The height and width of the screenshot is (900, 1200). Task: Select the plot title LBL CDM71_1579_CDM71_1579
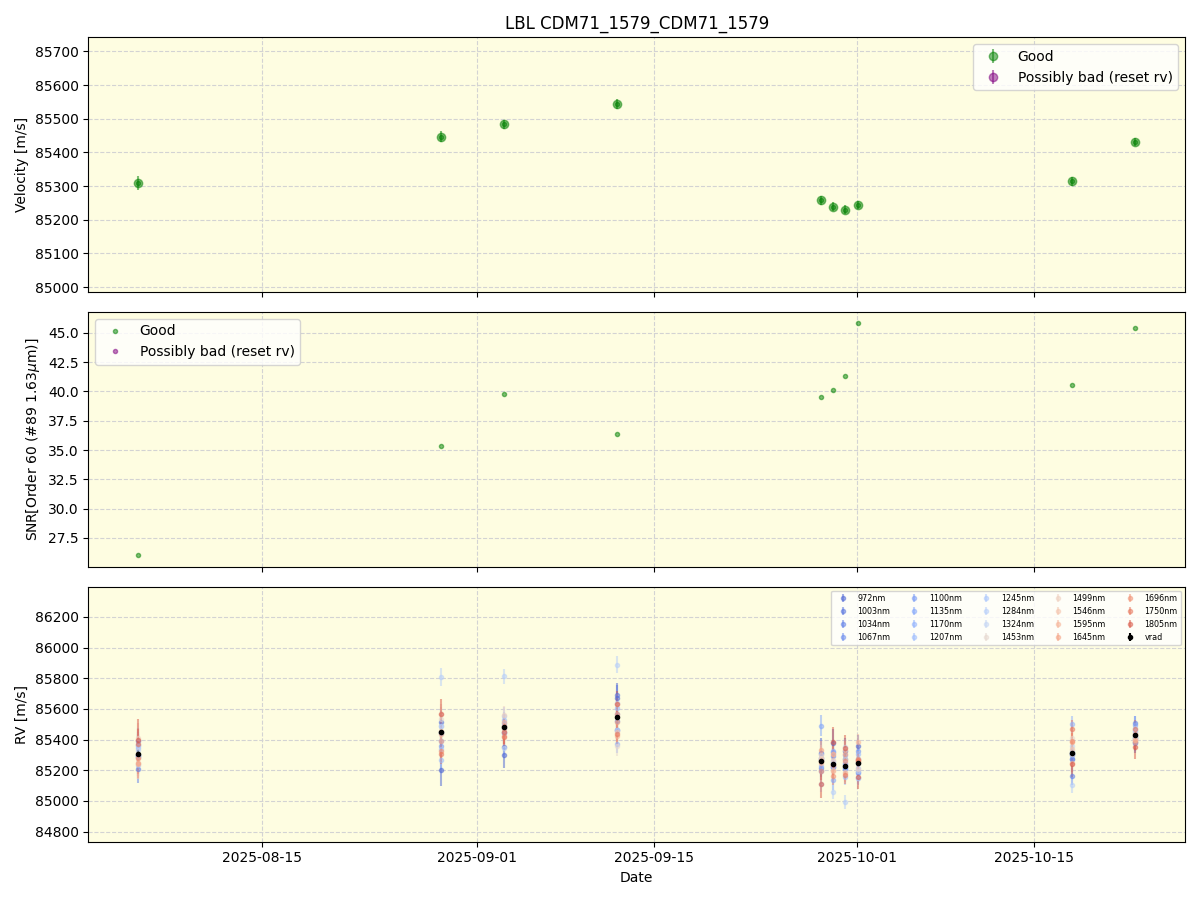pos(637,23)
